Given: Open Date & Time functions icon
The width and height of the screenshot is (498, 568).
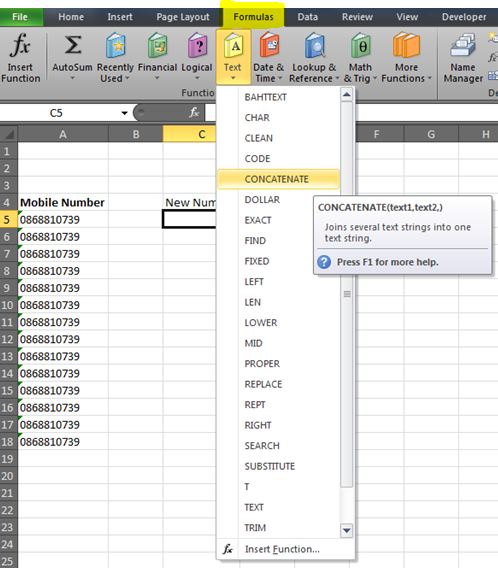Looking at the screenshot, I should (x=269, y=45).
